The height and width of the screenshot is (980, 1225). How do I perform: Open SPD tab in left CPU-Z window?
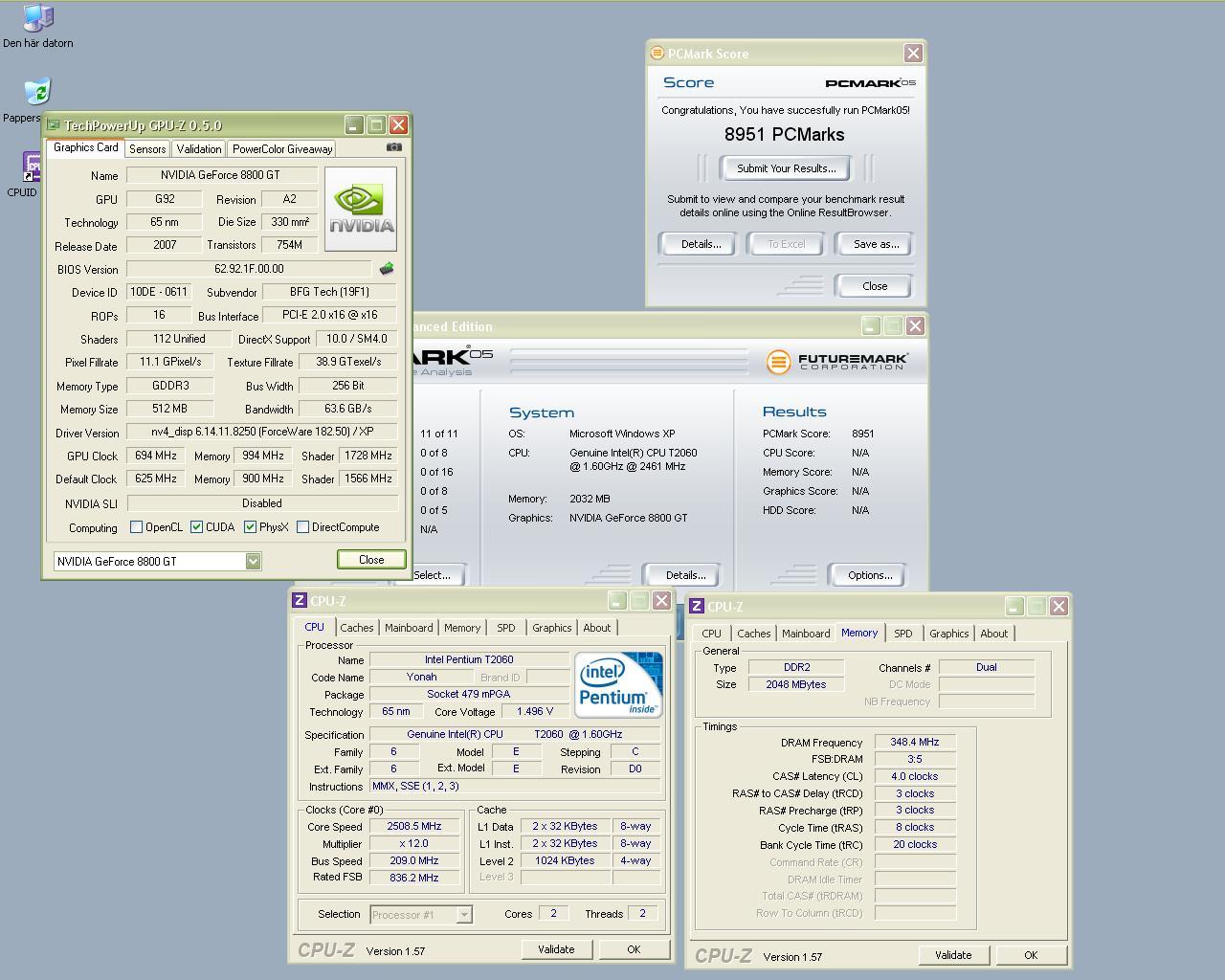pyautogui.click(x=505, y=628)
